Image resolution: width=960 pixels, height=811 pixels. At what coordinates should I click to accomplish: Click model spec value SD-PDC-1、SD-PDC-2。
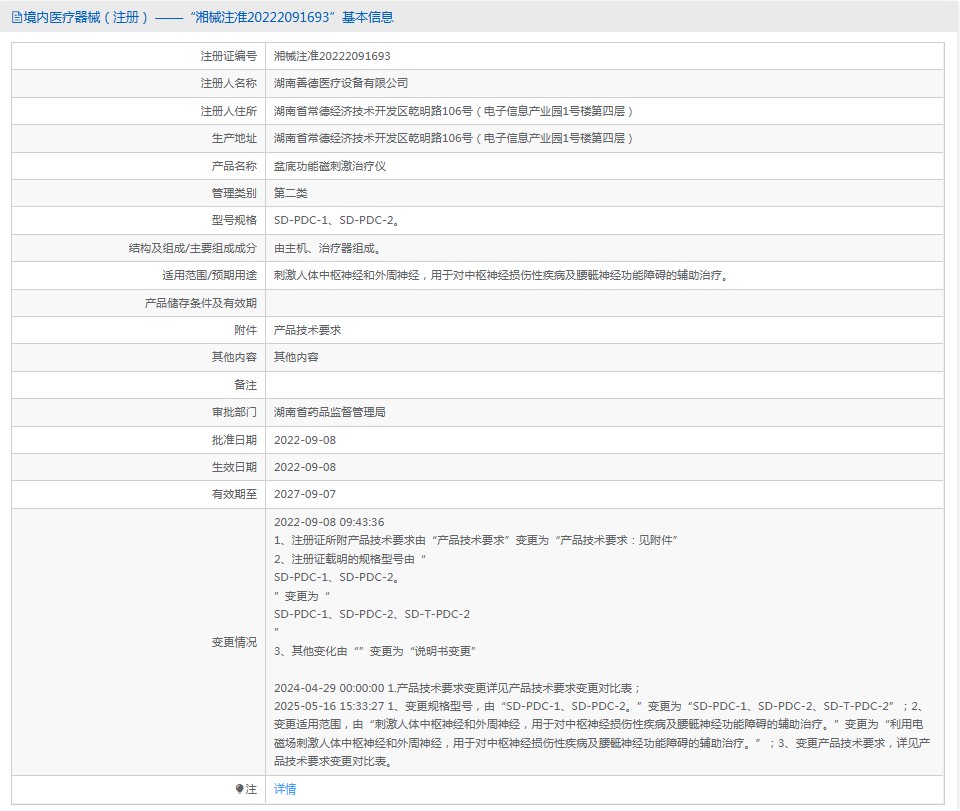point(337,220)
